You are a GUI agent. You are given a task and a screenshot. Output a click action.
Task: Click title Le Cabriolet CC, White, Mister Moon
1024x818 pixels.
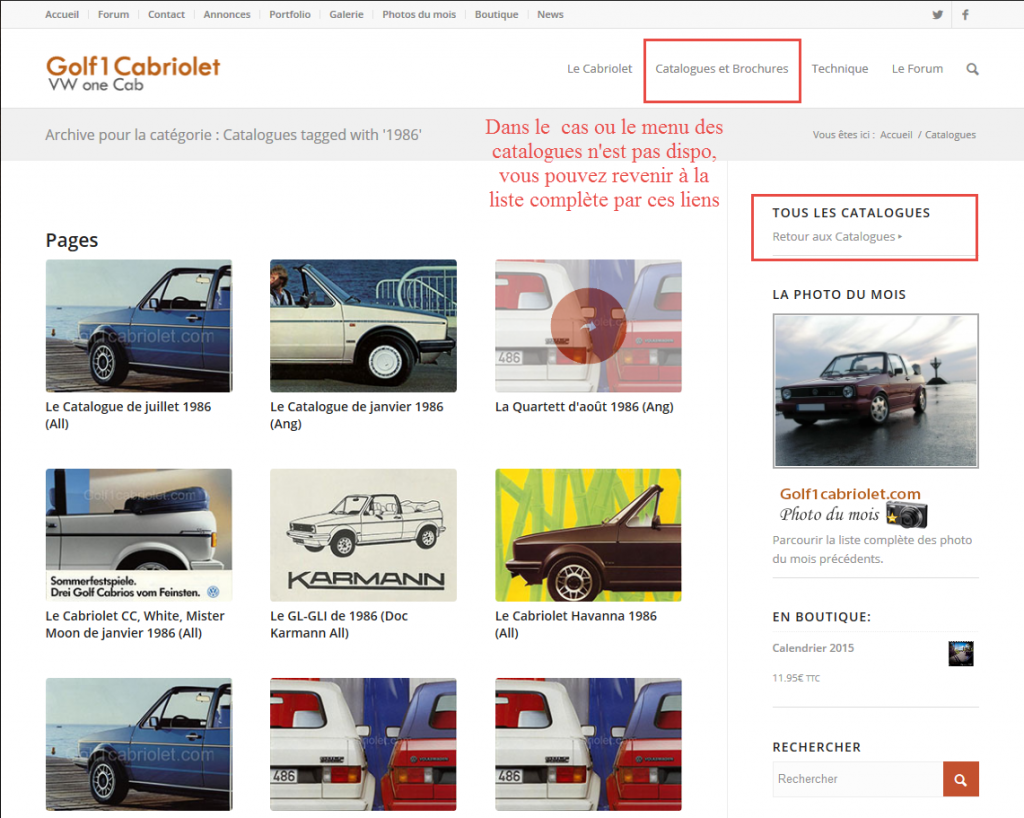[x=135, y=624]
